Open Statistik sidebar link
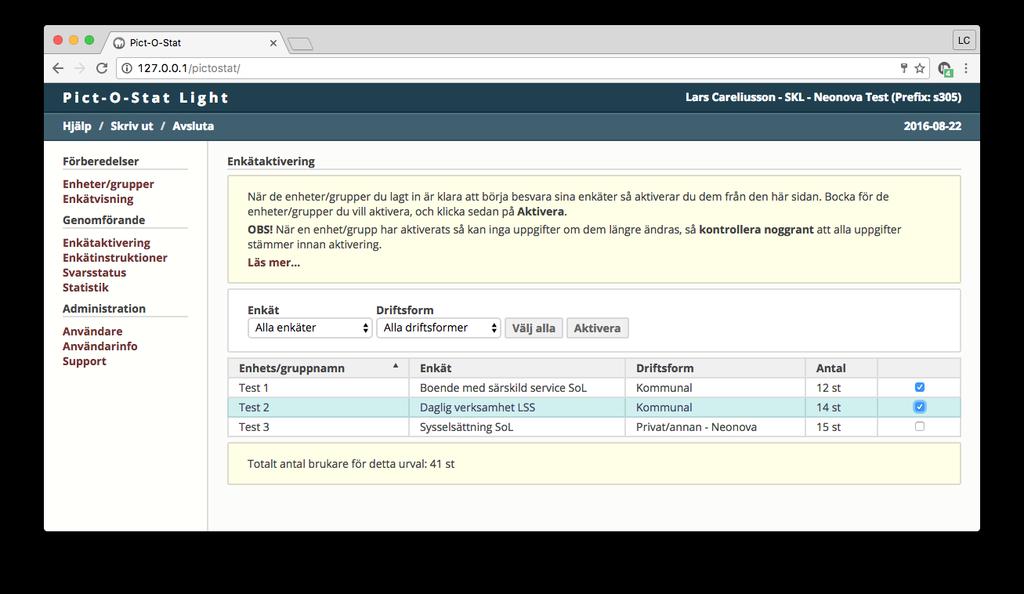The image size is (1024, 594). point(86,288)
